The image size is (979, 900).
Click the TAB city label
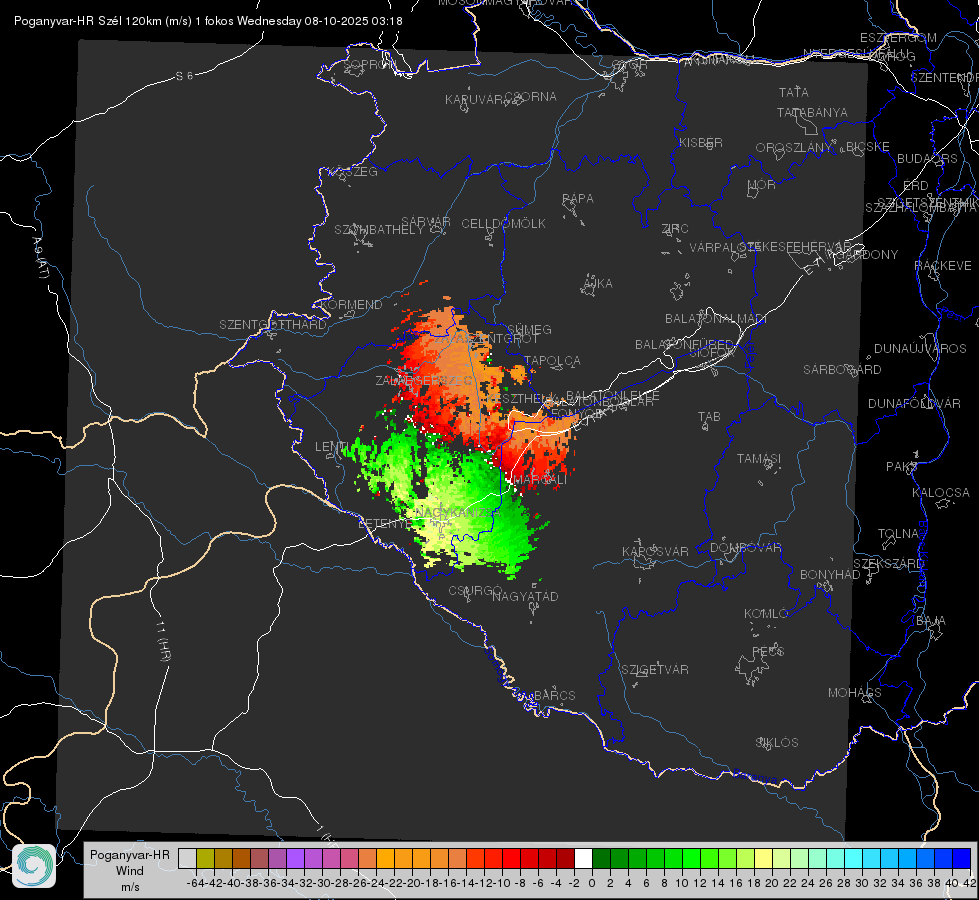pyautogui.click(x=709, y=417)
